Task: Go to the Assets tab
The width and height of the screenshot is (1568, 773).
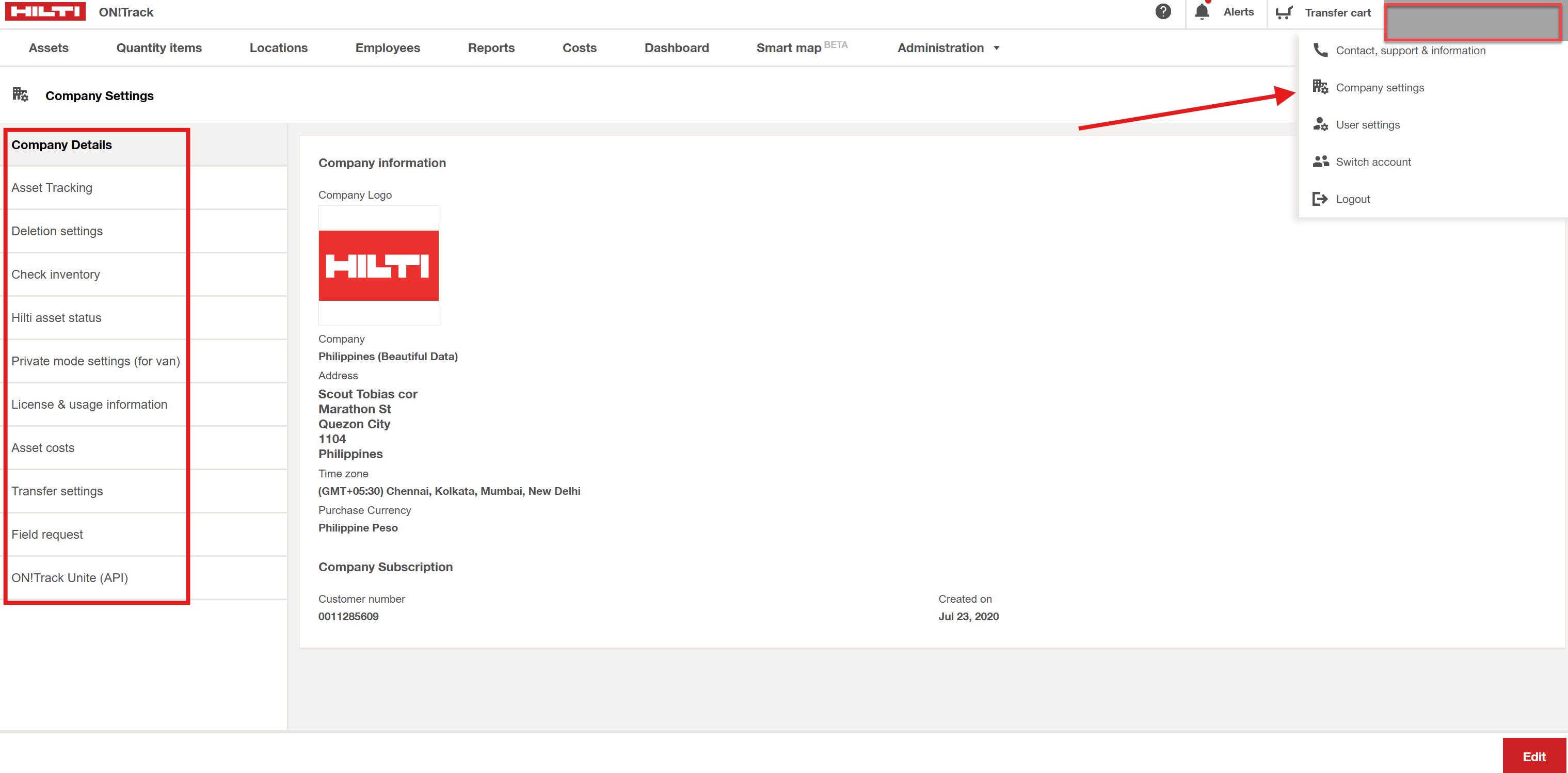Action: (x=49, y=47)
